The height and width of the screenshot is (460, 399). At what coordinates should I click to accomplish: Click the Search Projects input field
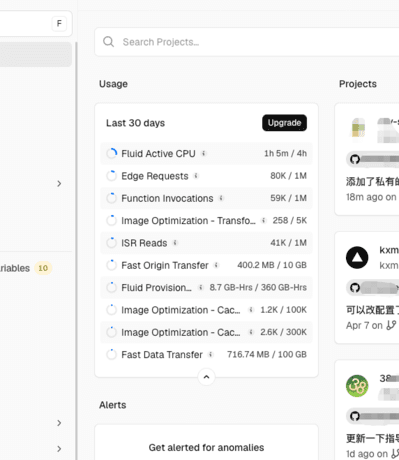click(x=247, y=42)
